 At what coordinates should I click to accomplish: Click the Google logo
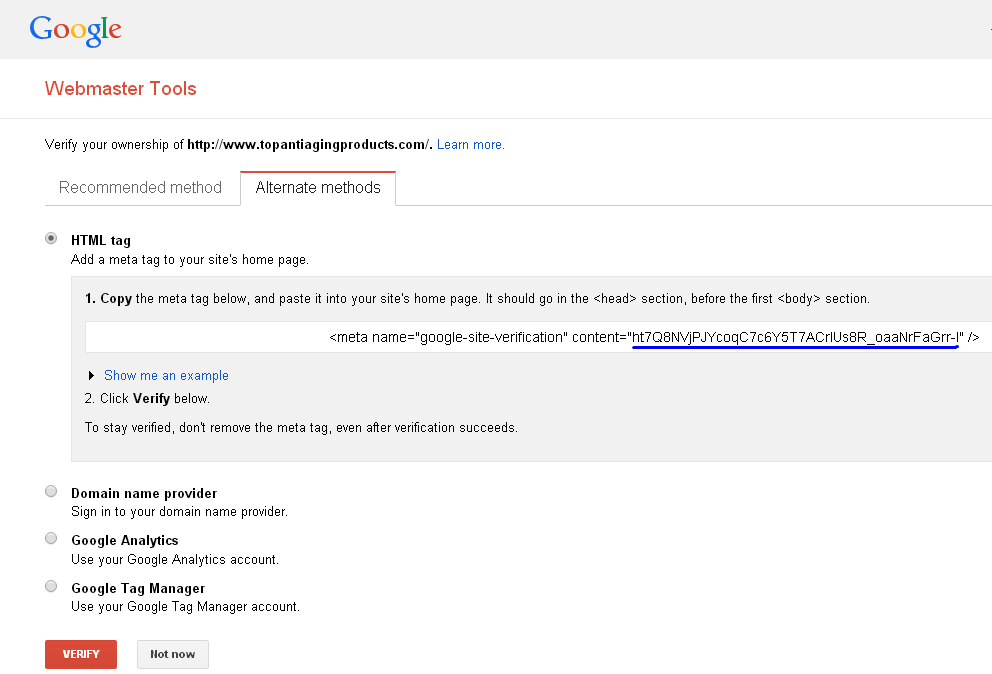coord(75,29)
